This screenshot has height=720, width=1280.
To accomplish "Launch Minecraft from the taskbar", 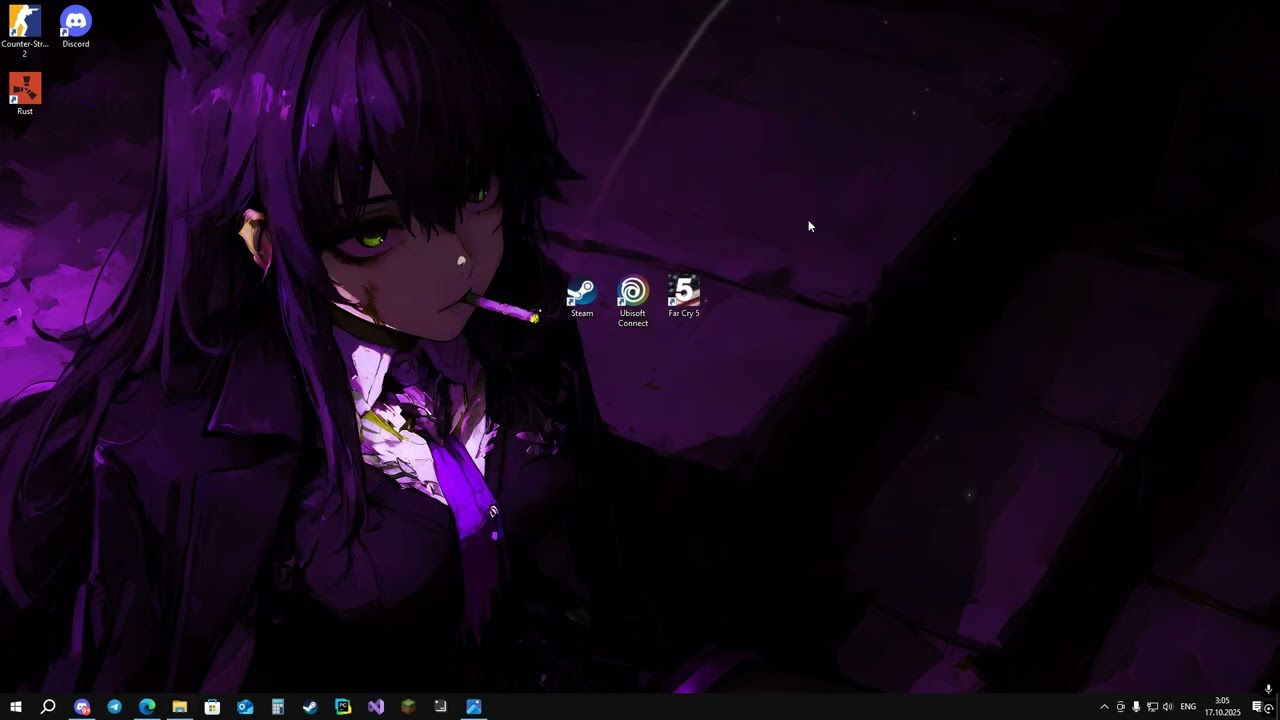I will click(x=408, y=707).
